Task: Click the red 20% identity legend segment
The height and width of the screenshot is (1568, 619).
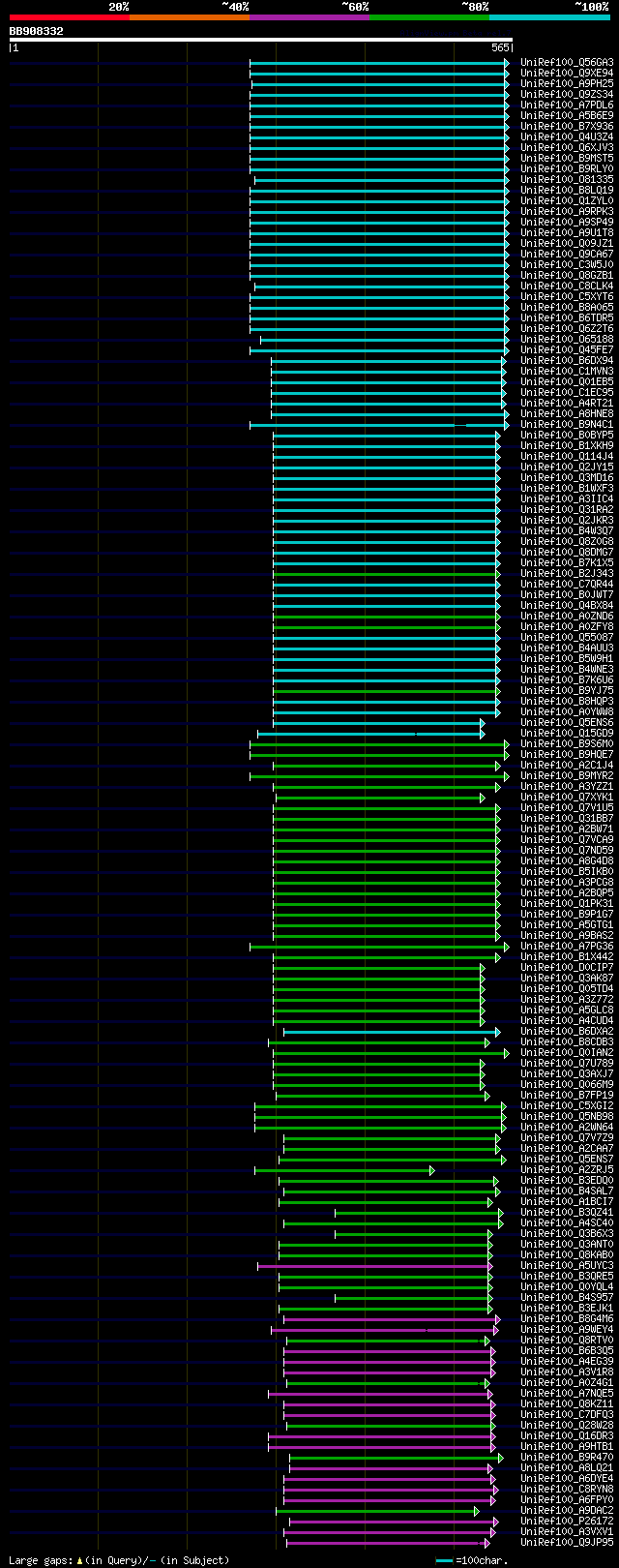Action: coord(70,17)
